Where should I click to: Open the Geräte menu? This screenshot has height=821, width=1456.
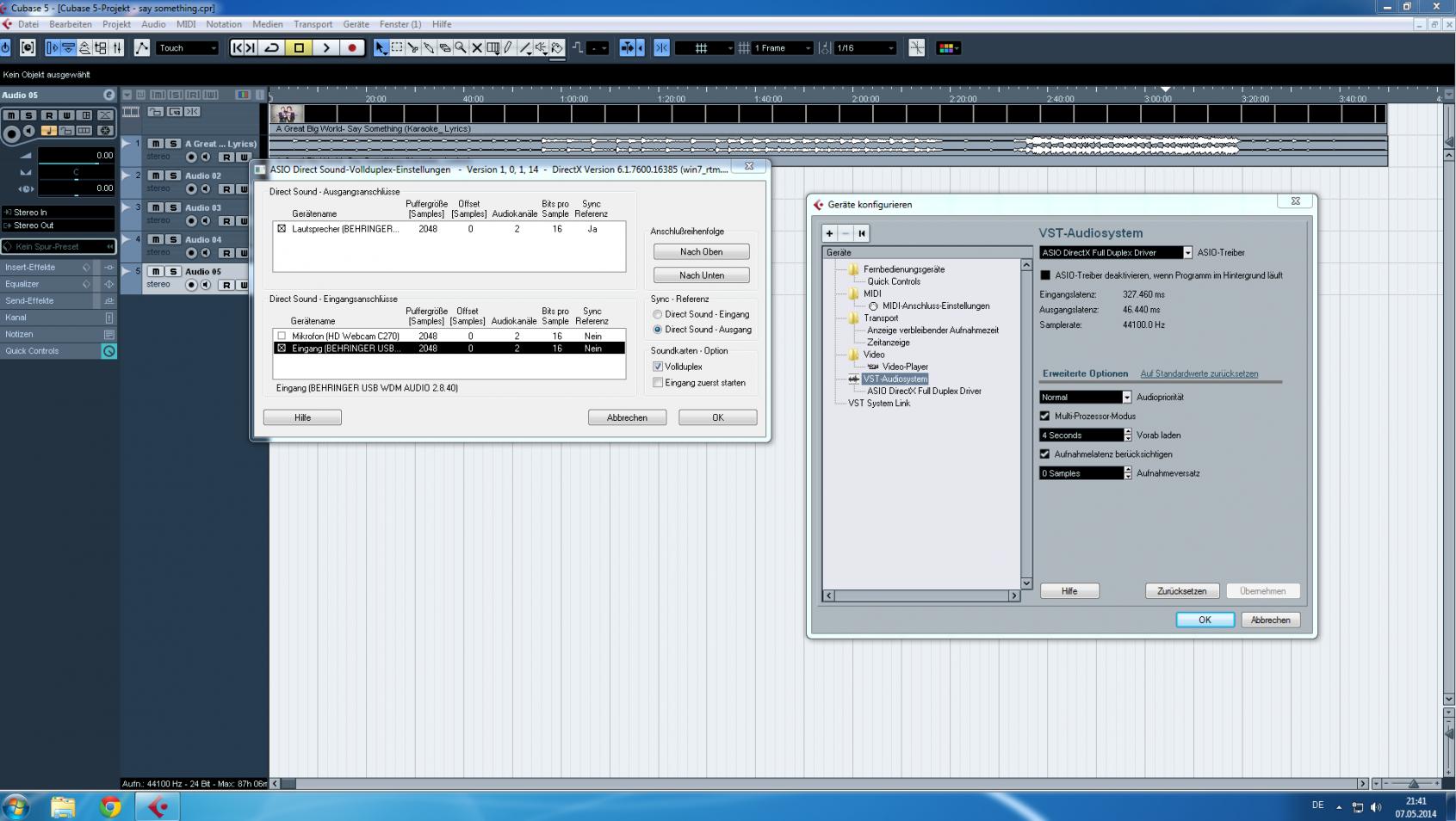(356, 24)
